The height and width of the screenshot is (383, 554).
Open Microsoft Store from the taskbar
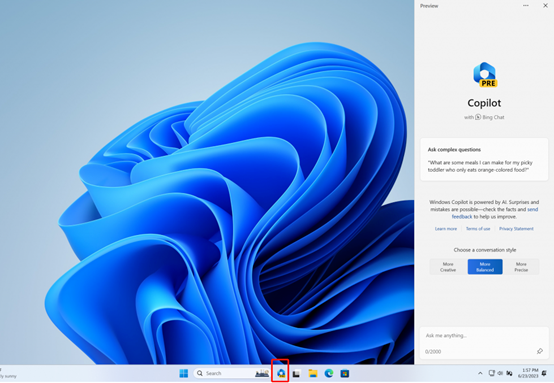[345, 373]
